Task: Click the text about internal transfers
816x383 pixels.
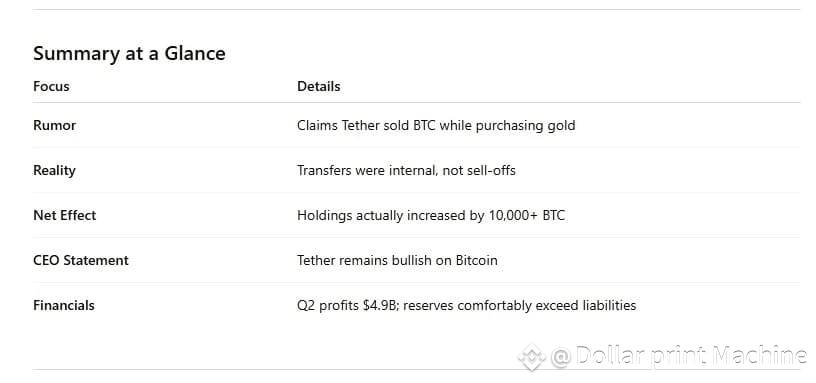Action: tap(406, 170)
